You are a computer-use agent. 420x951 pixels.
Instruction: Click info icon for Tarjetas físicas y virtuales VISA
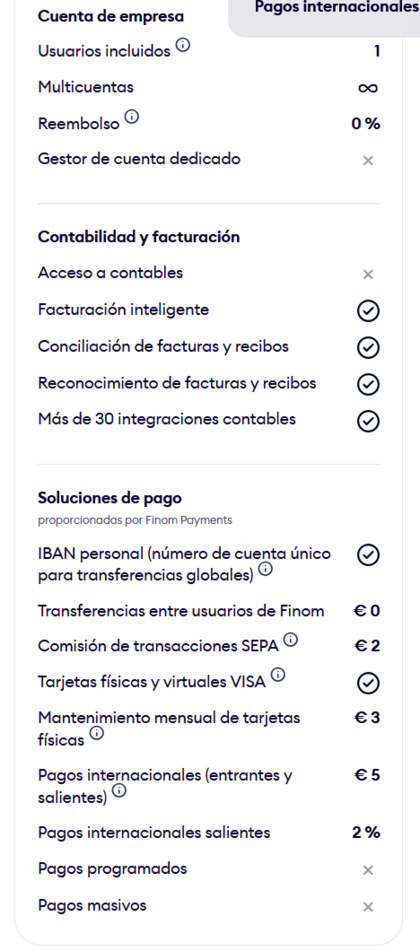pyautogui.click(x=279, y=675)
